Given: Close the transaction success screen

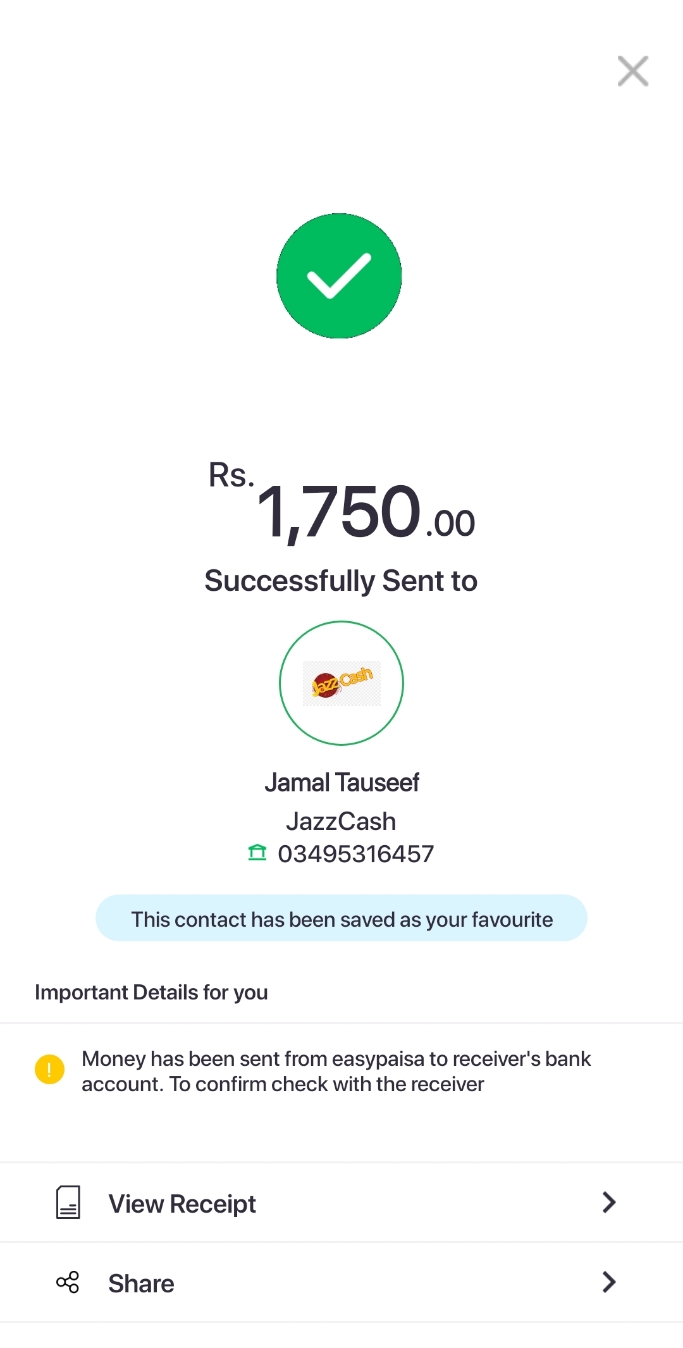Looking at the screenshot, I should [x=632, y=71].
